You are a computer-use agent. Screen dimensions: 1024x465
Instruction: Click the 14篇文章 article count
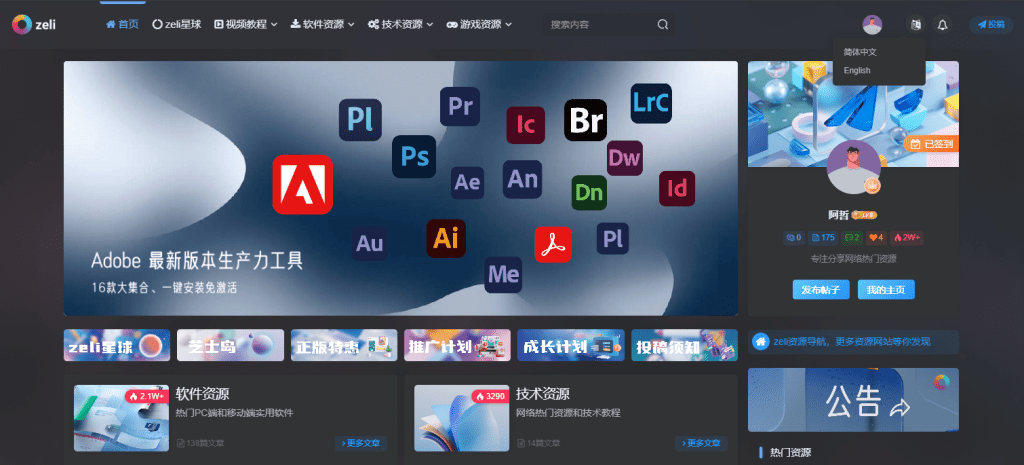point(539,443)
